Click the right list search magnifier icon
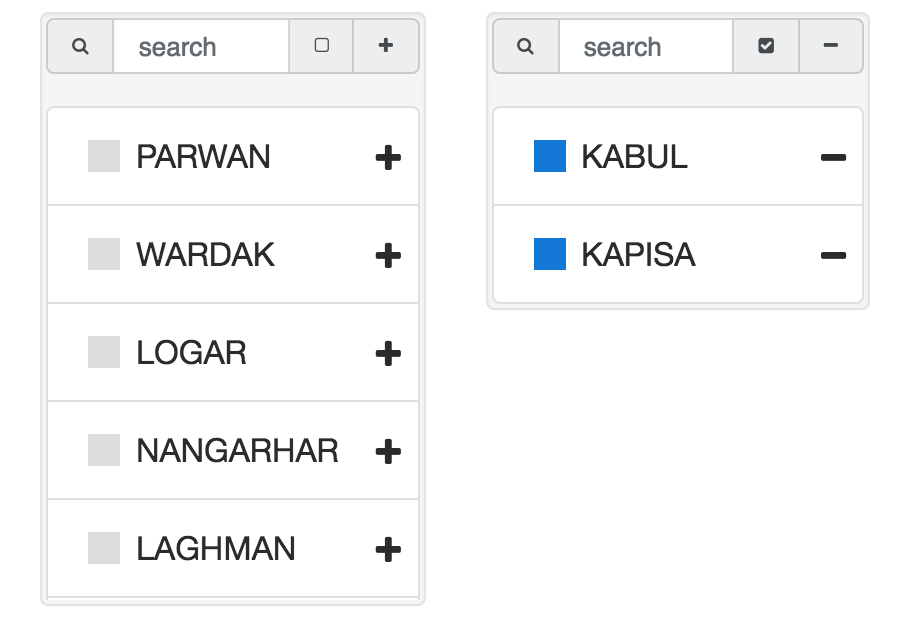 tap(526, 46)
